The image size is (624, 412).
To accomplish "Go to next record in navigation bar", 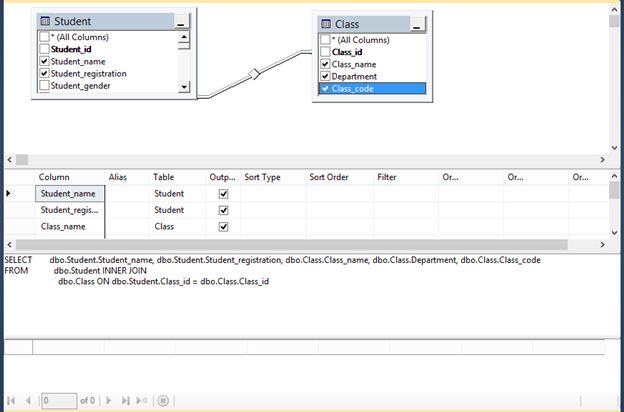I will click(x=109, y=400).
